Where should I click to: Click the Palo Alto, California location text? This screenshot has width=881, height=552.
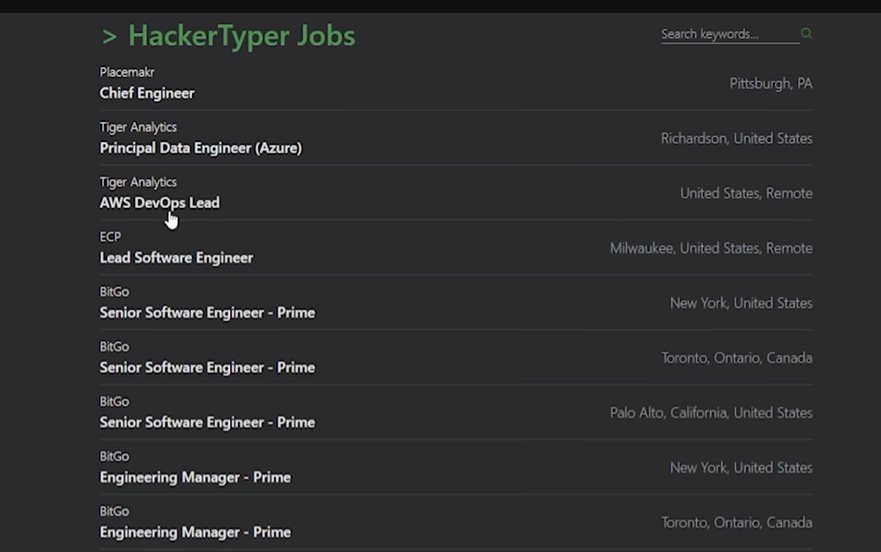point(711,413)
